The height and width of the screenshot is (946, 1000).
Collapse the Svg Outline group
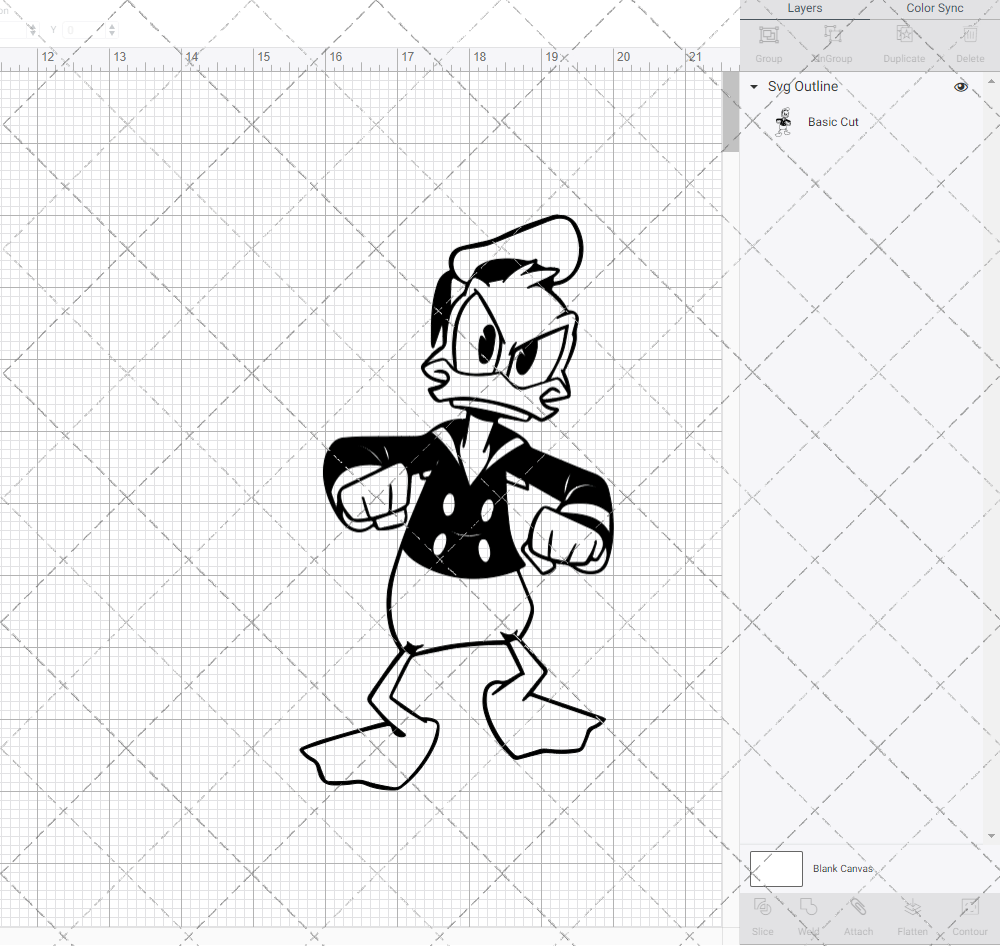[753, 87]
